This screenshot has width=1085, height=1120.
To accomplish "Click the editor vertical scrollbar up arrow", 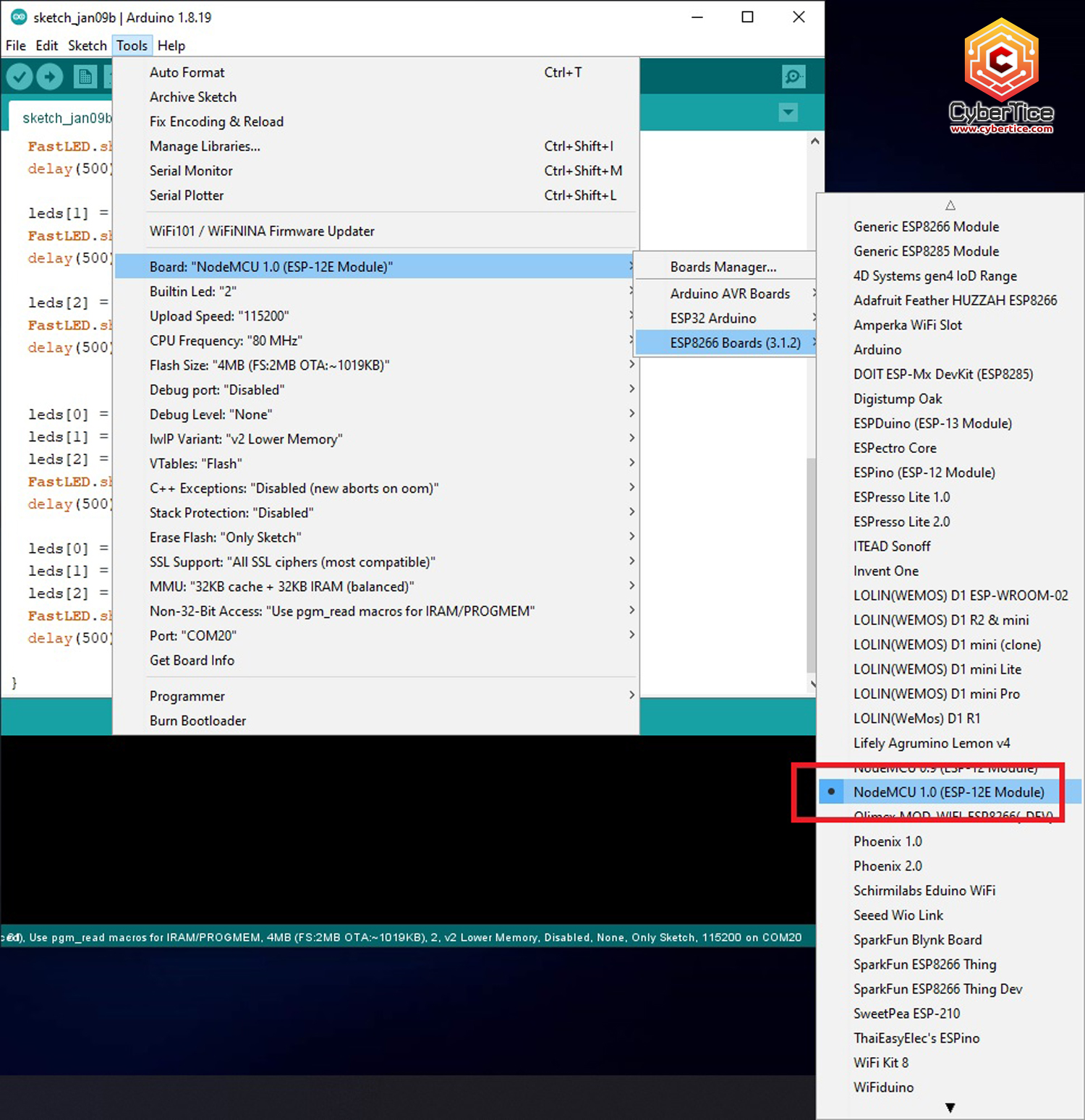I will click(x=814, y=142).
